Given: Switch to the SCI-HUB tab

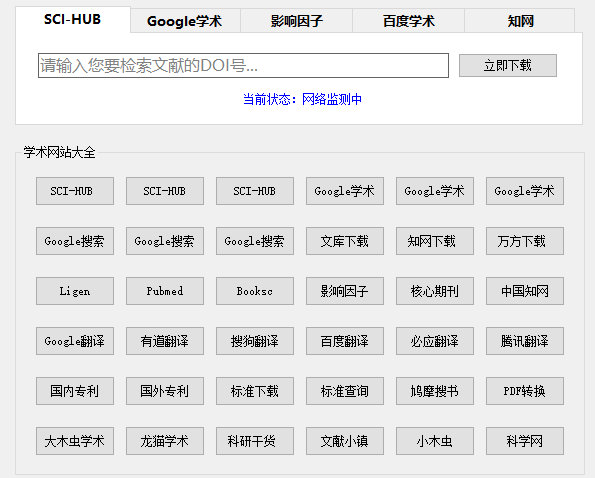Looking at the screenshot, I should [72, 19].
